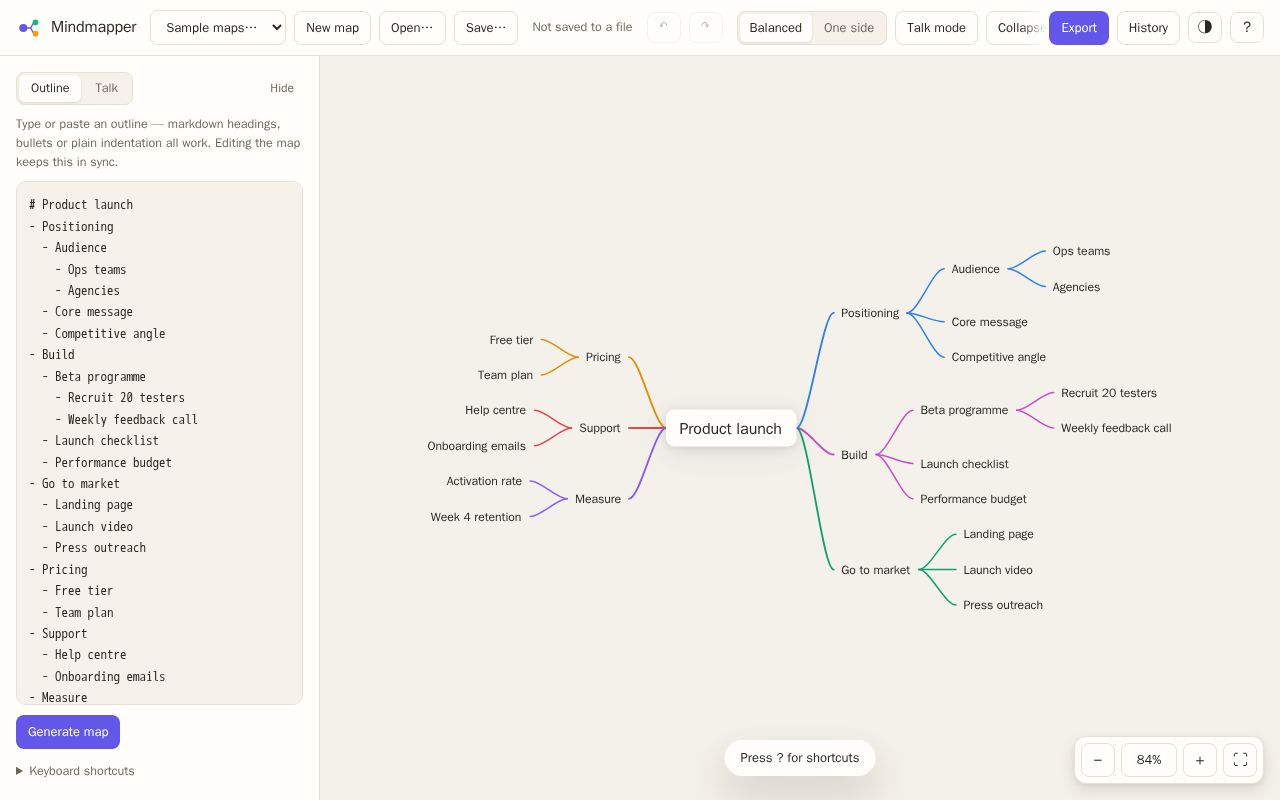1280x800 pixels.
Task: Open the Open… menu
Action: [412, 28]
